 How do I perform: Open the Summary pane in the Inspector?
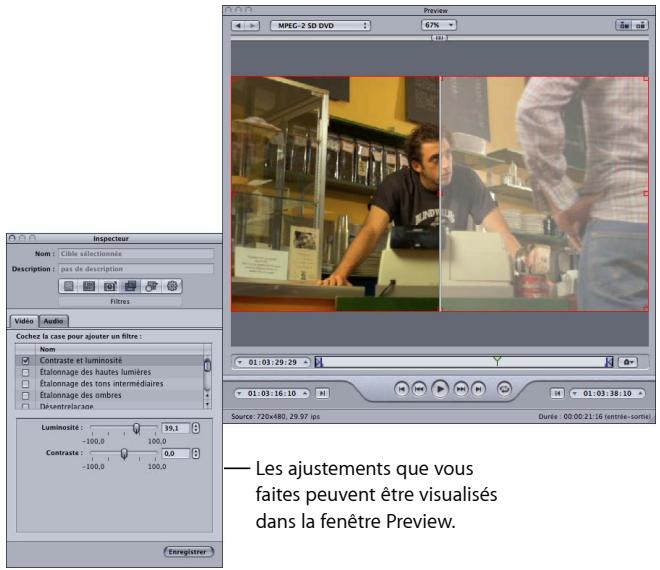coord(69,286)
